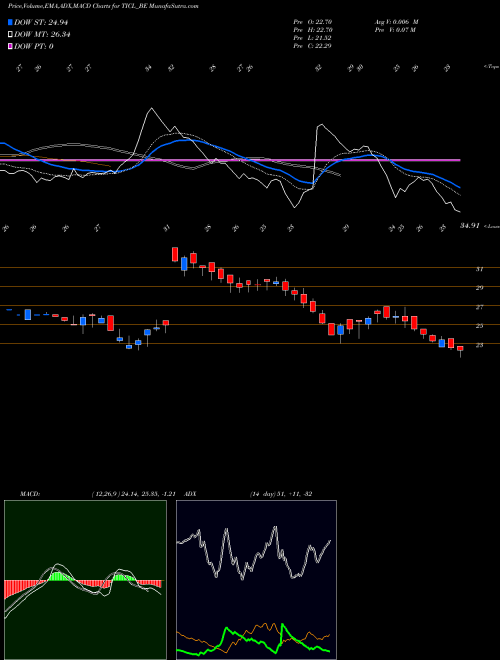
Task: Click the 27 price axis label
Action: (x=479, y=307)
